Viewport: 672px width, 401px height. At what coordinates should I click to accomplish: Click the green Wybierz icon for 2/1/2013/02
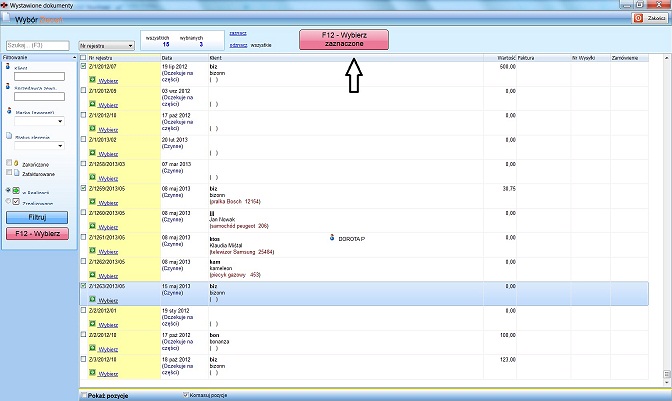point(92,153)
